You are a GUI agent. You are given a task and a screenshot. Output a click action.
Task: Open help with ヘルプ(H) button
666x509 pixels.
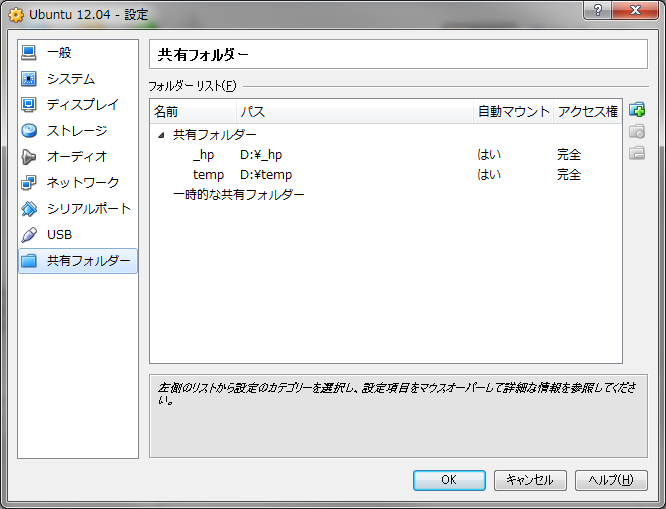click(611, 480)
